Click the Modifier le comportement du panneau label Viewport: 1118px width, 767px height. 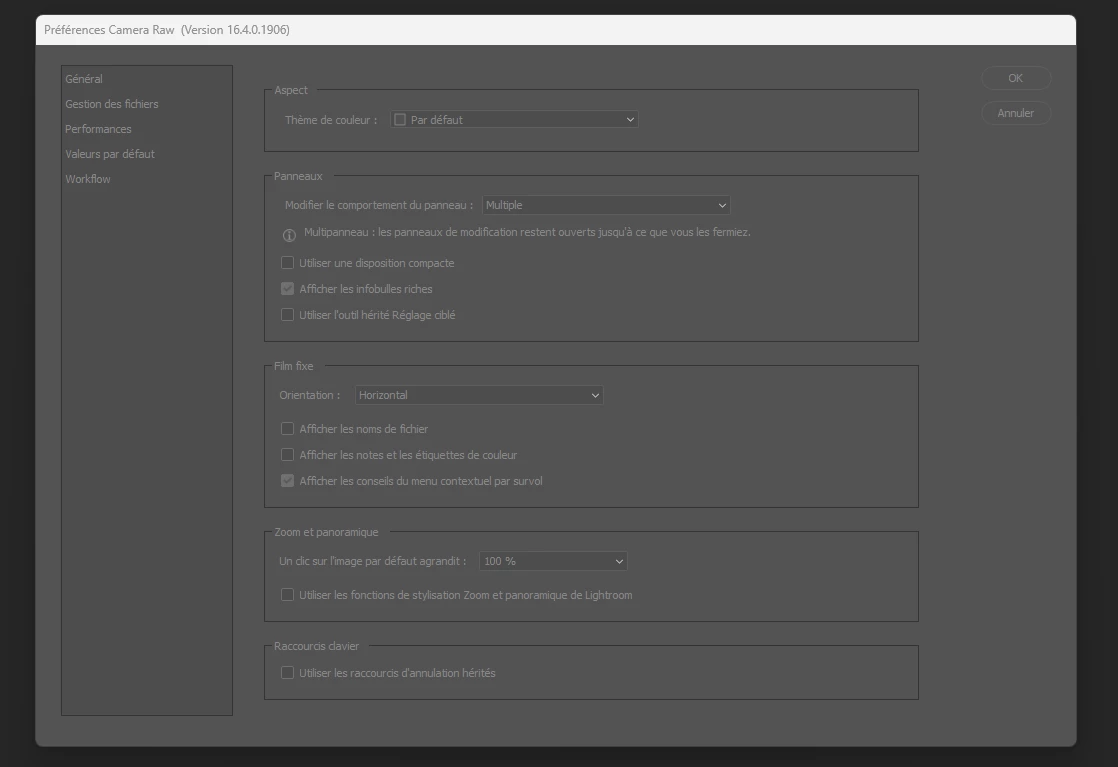[379, 205]
